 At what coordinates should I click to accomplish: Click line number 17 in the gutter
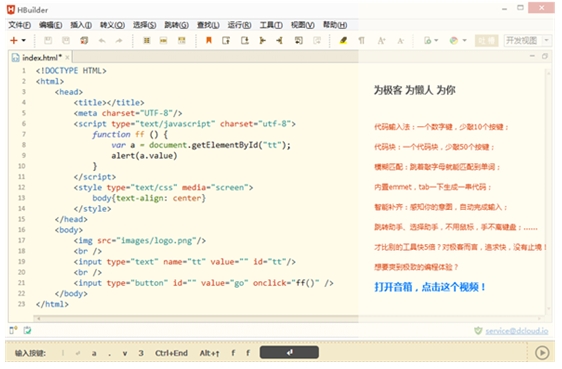[x=22, y=240]
